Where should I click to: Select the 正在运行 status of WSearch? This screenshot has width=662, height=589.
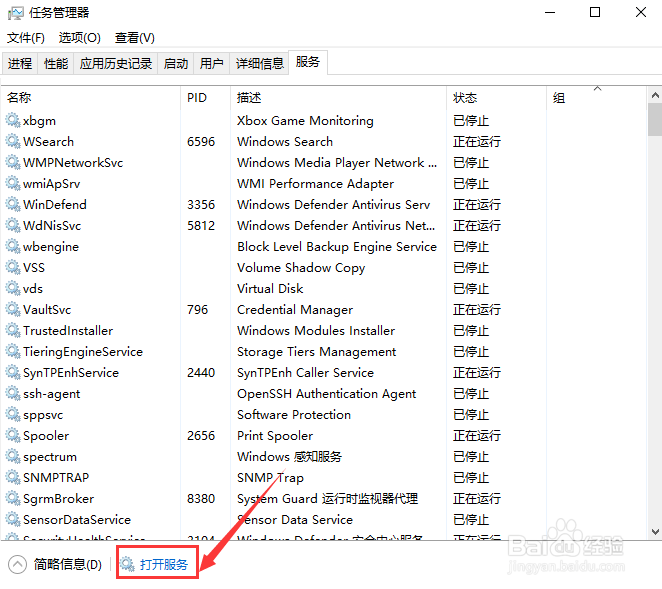477,141
